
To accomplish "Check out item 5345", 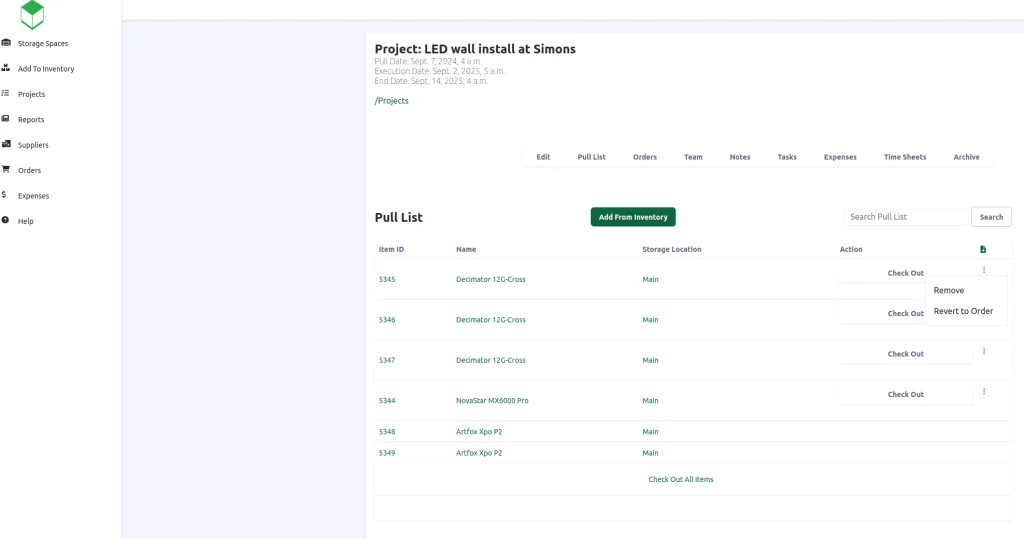I will 905,273.
